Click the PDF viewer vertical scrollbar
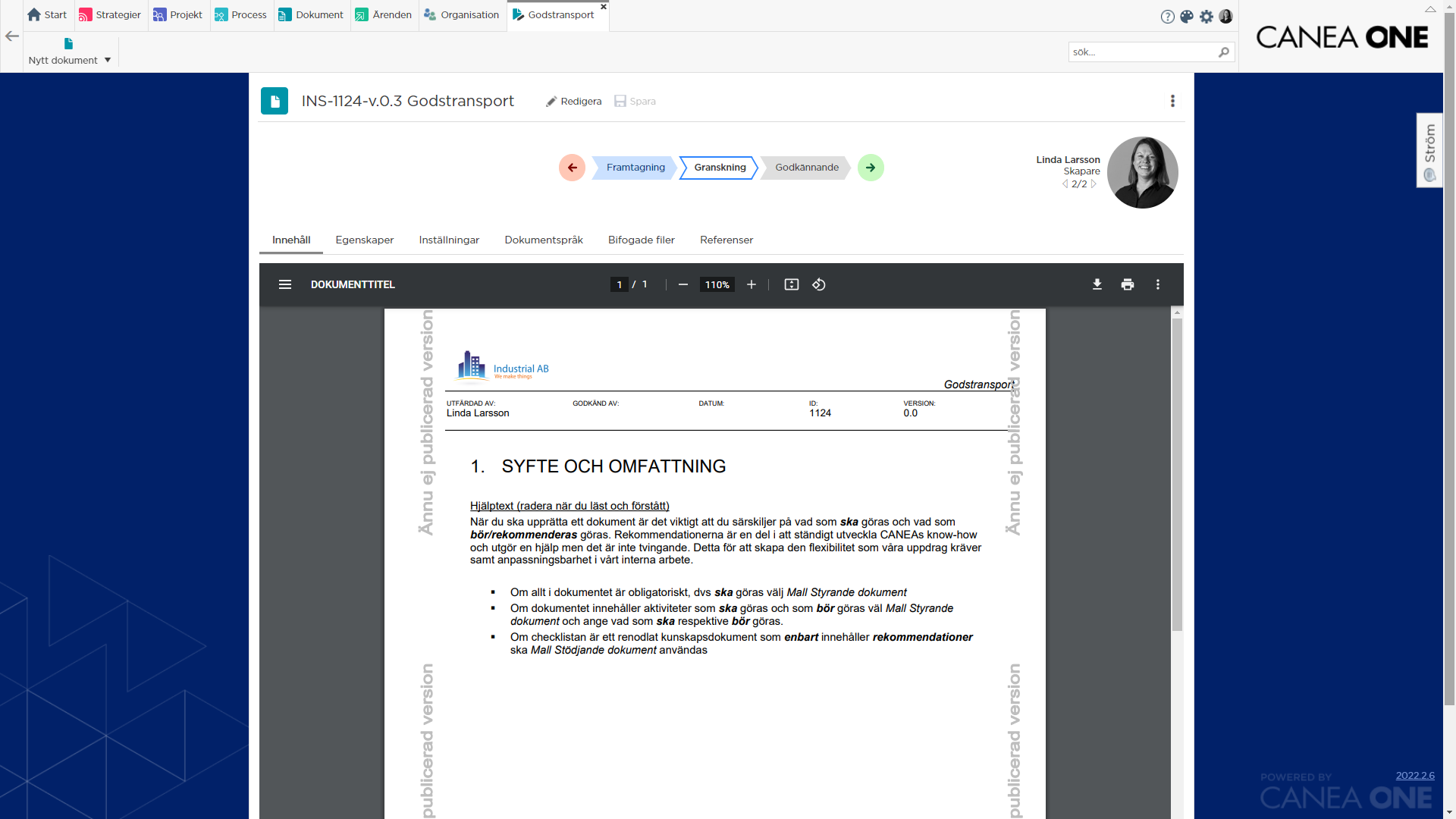 (1177, 474)
